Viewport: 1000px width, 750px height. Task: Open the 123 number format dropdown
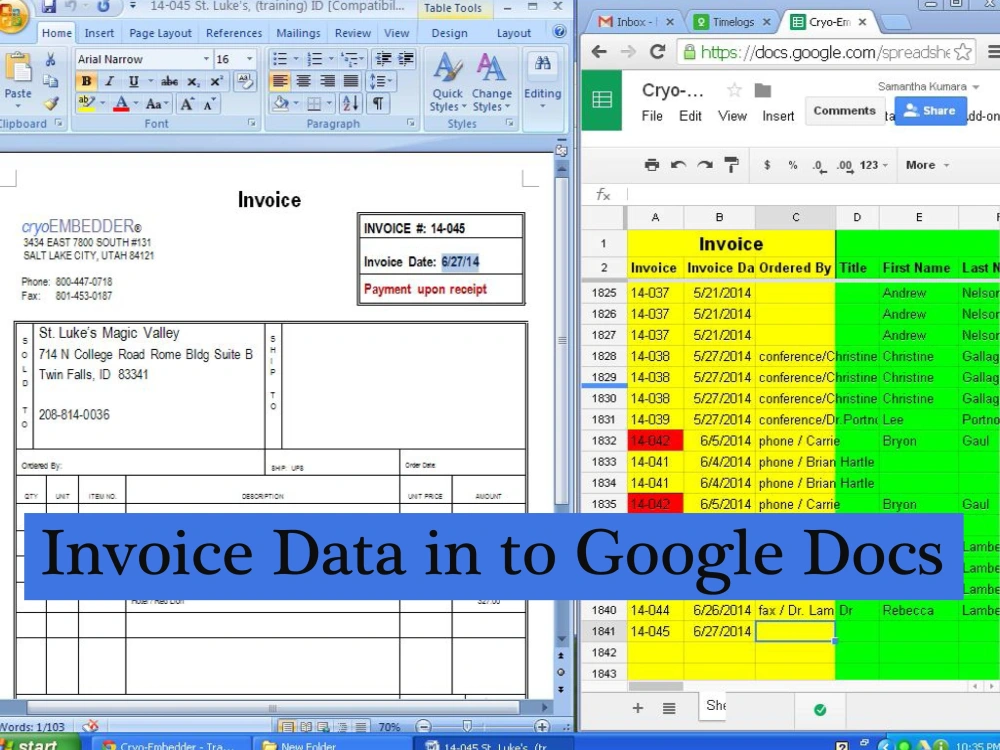[x=873, y=165]
